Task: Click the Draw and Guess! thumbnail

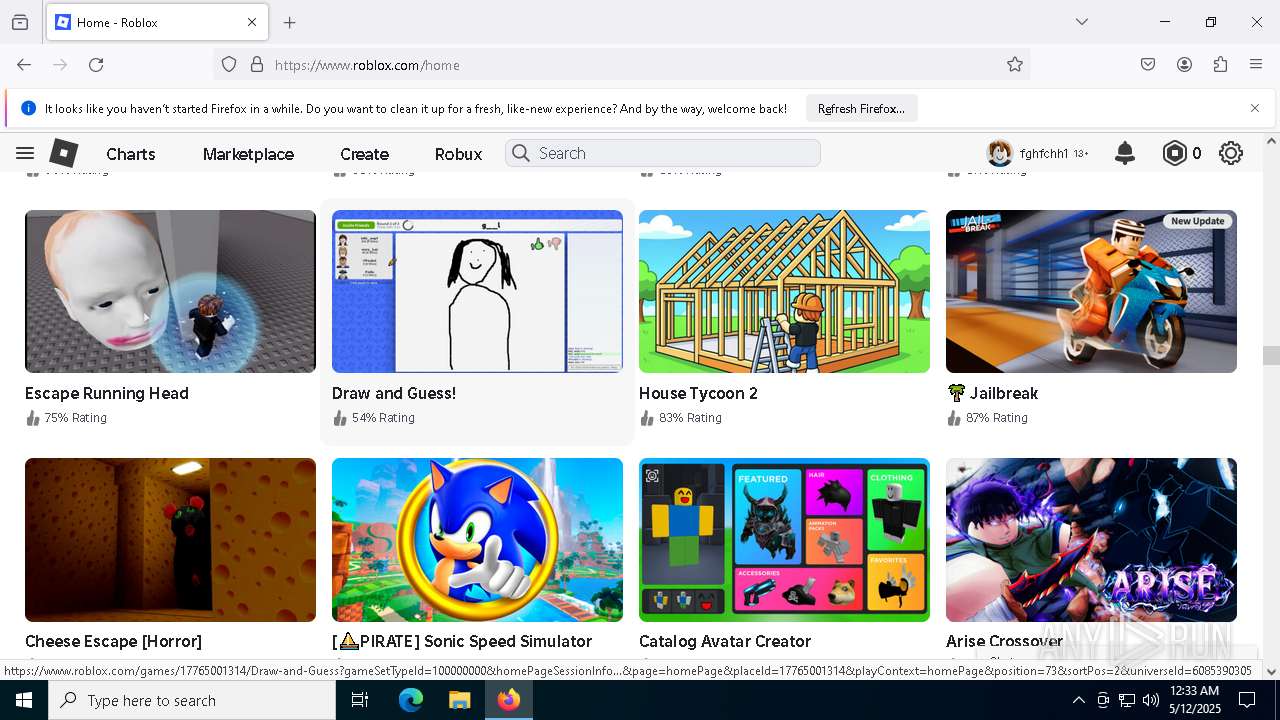Action: point(477,291)
